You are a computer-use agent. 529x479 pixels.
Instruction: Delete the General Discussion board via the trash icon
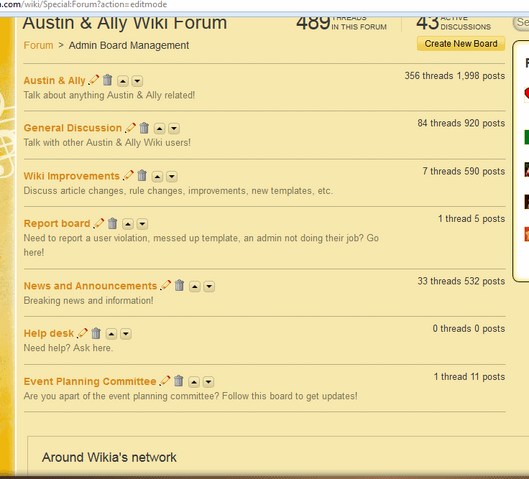[x=144, y=128]
